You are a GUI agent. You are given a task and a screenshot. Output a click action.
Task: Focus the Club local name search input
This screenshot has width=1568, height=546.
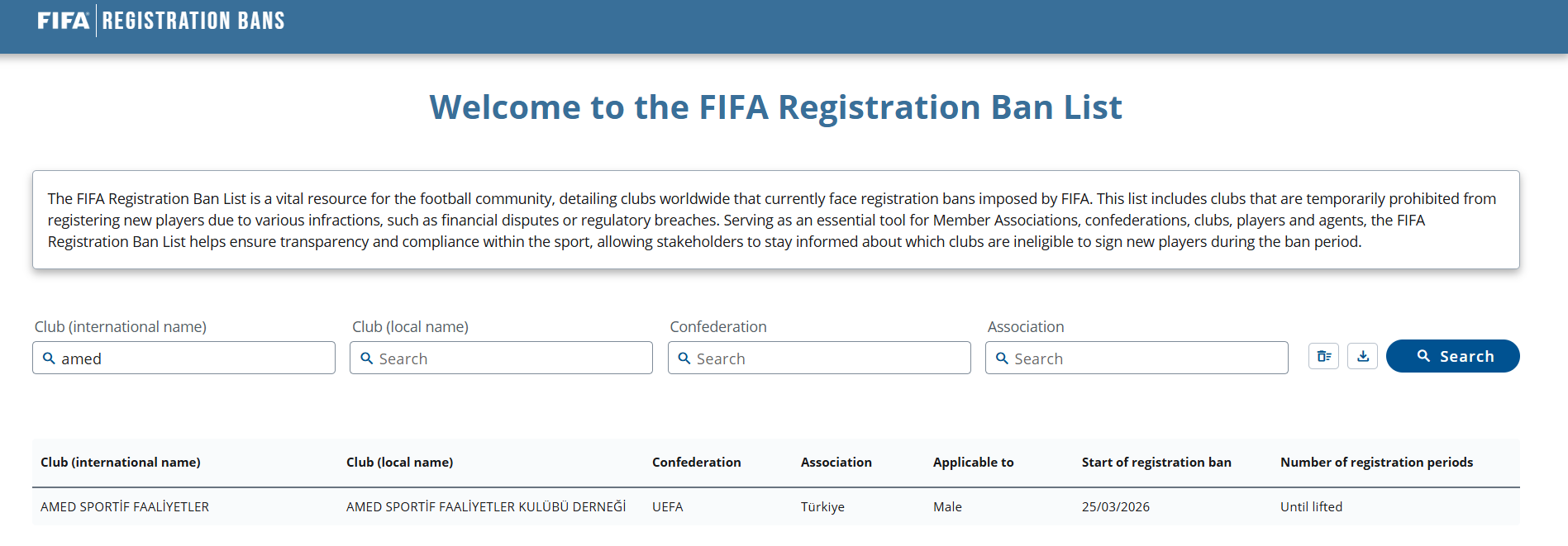(508, 358)
